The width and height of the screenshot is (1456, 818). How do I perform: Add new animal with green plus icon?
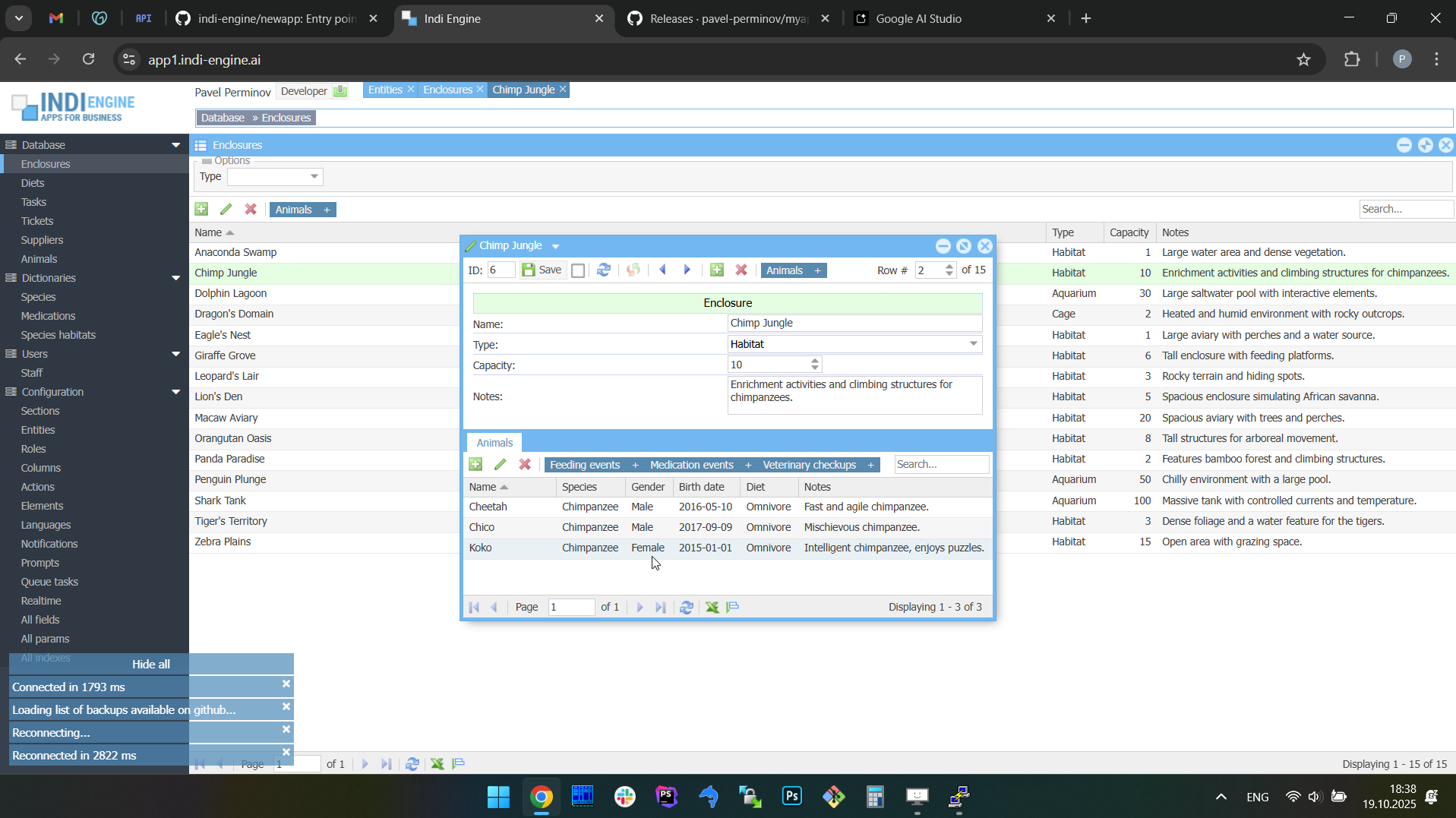coord(476,465)
